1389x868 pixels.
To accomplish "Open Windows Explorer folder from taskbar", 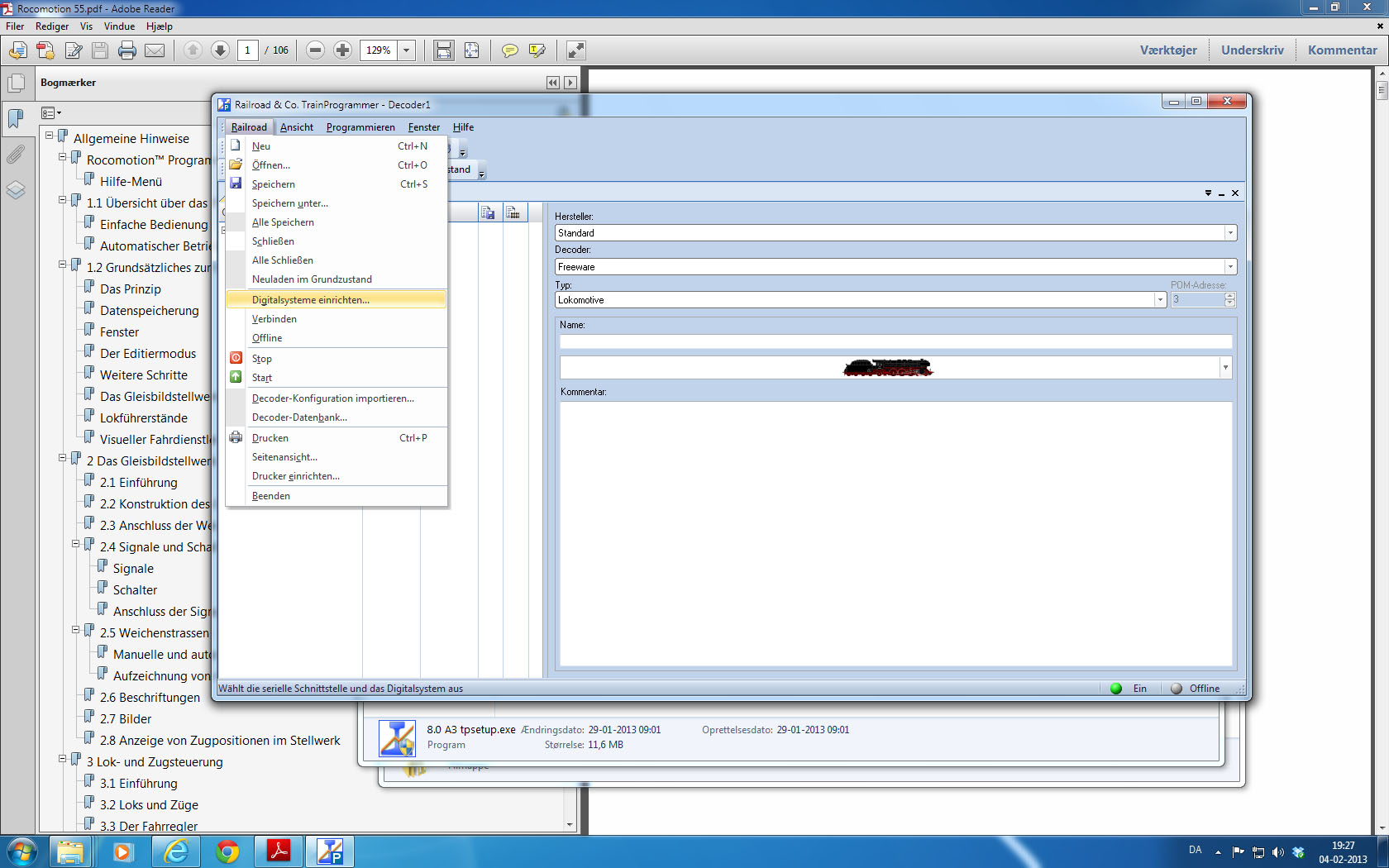I will (x=71, y=851).
